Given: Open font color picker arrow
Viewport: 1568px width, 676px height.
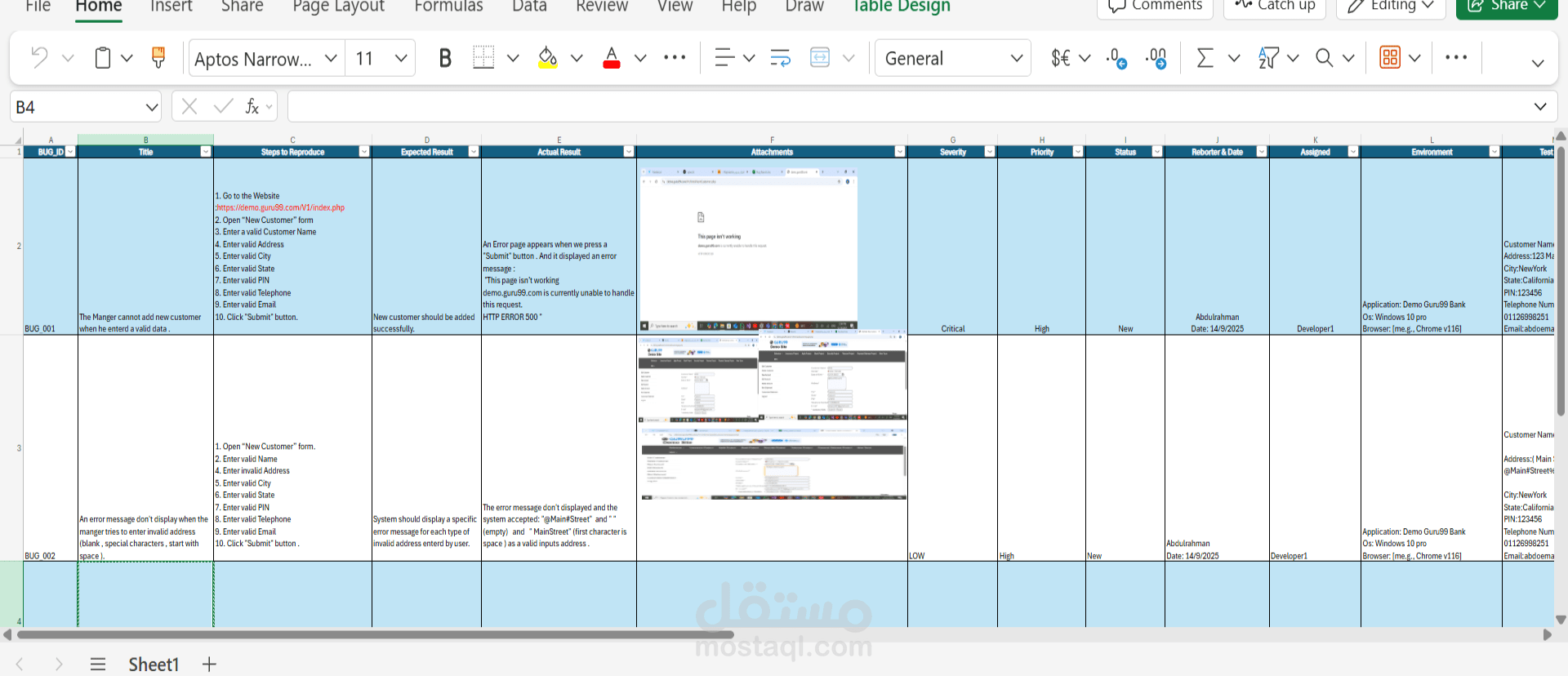Looking at the screenshot, I should pyautogui.click(x=640, y=58).
